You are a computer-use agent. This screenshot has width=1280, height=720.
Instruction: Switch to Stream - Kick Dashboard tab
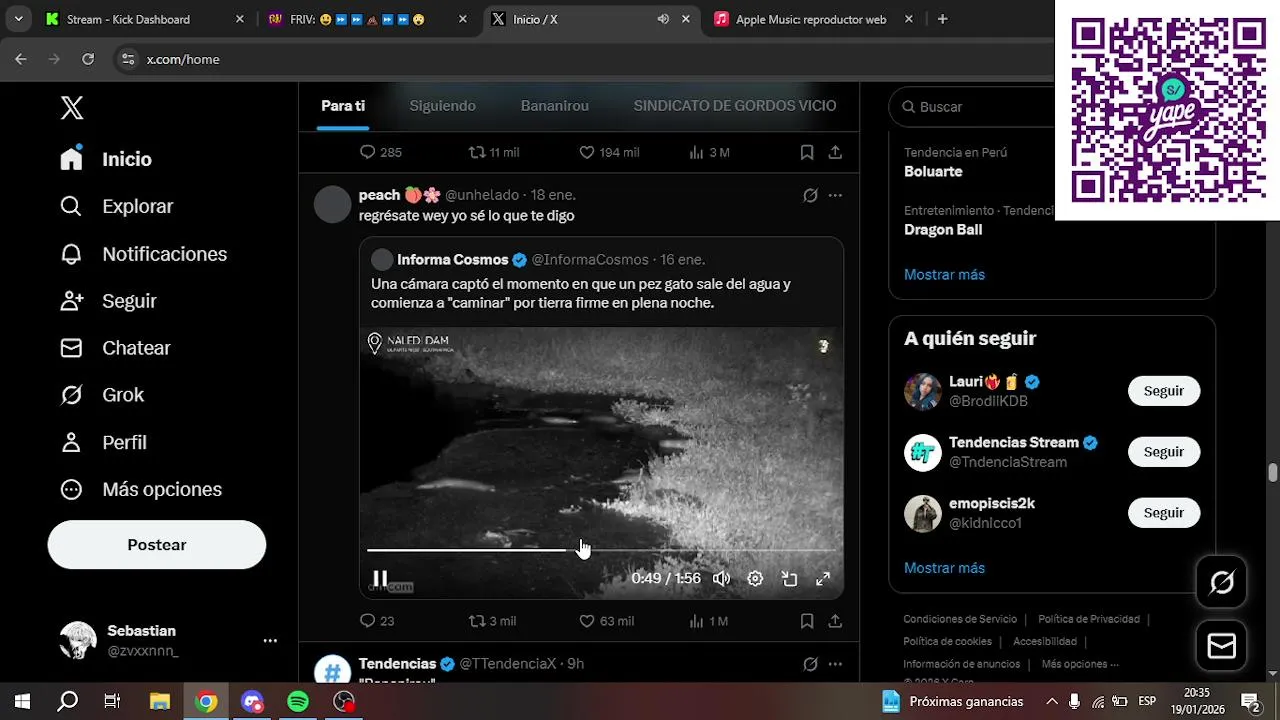tap(145, 19)
